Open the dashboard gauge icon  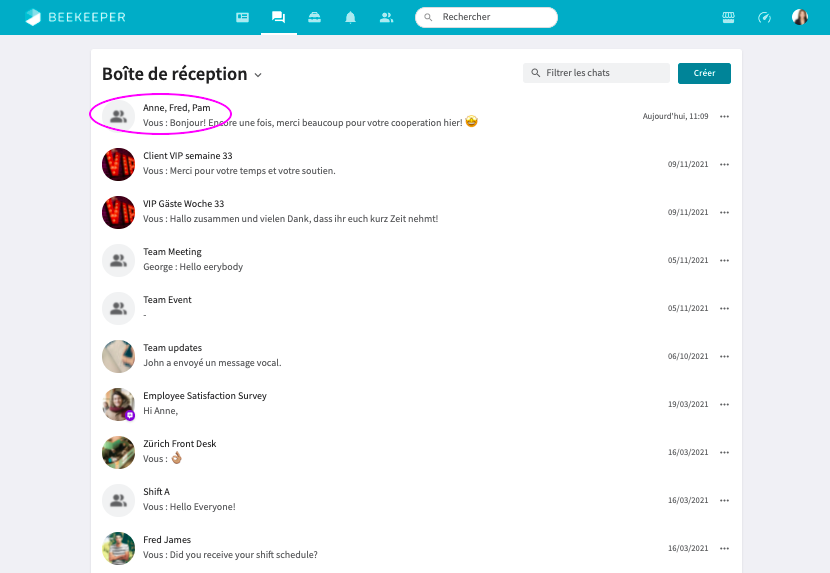coord(764,17)
